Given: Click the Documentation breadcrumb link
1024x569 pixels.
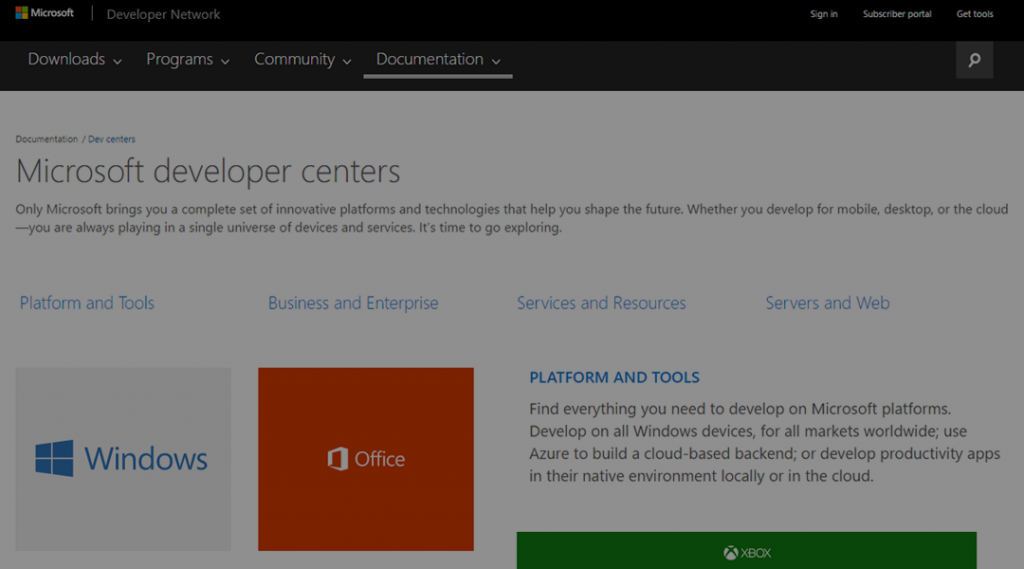Looking at the screenshot, I should (46, 139).
